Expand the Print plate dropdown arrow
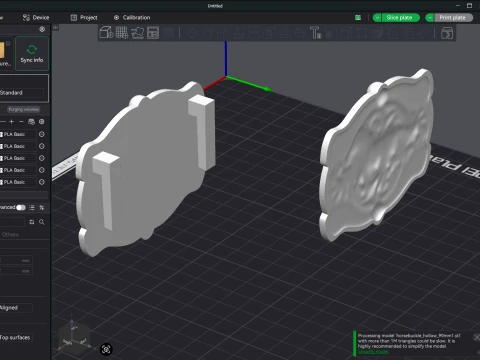Screen dimensions: 480x360 (430, 17)
